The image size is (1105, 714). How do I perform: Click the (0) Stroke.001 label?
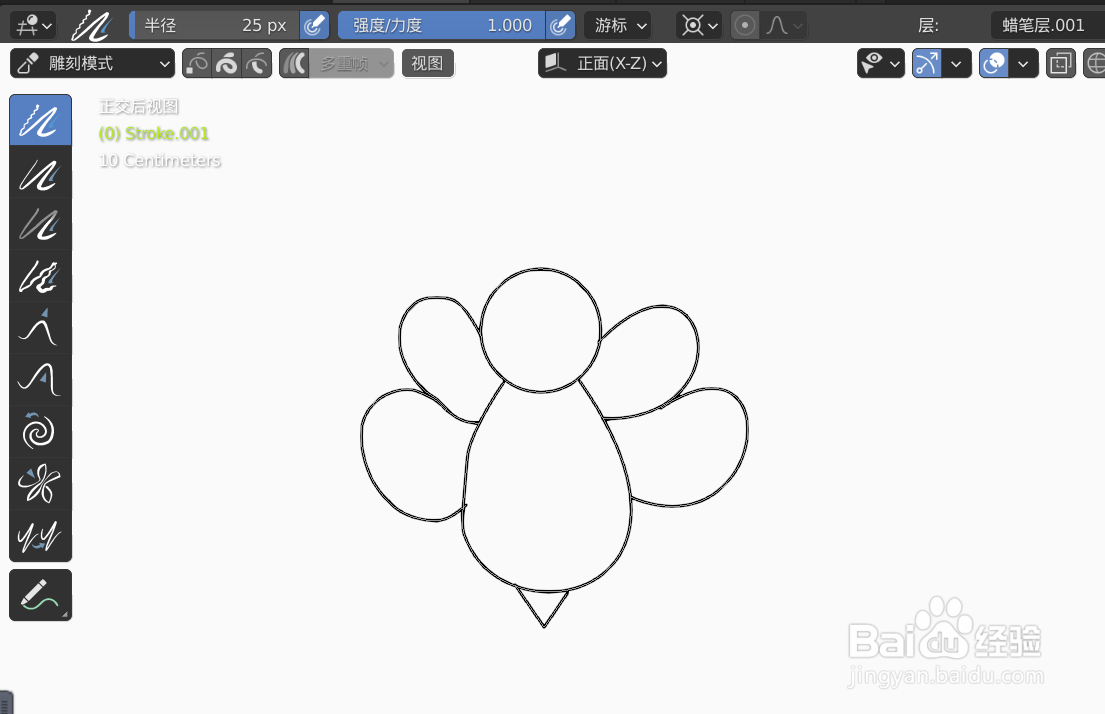coord(154,134)
